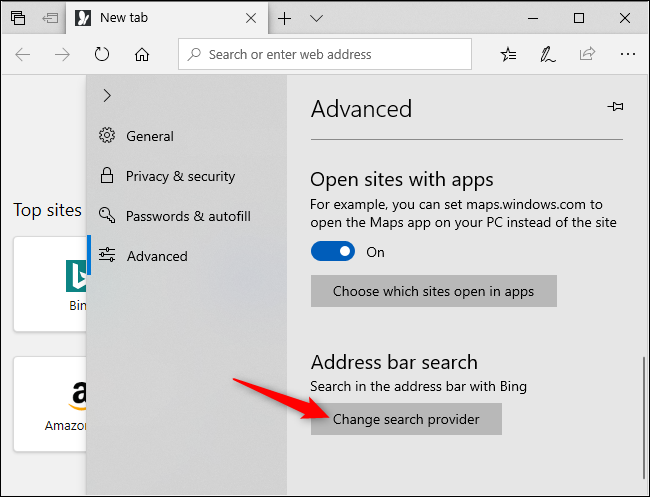Screen dimensions: 650x497
Task: Open tab previews dropdown chevron
Action: [316, 18]
